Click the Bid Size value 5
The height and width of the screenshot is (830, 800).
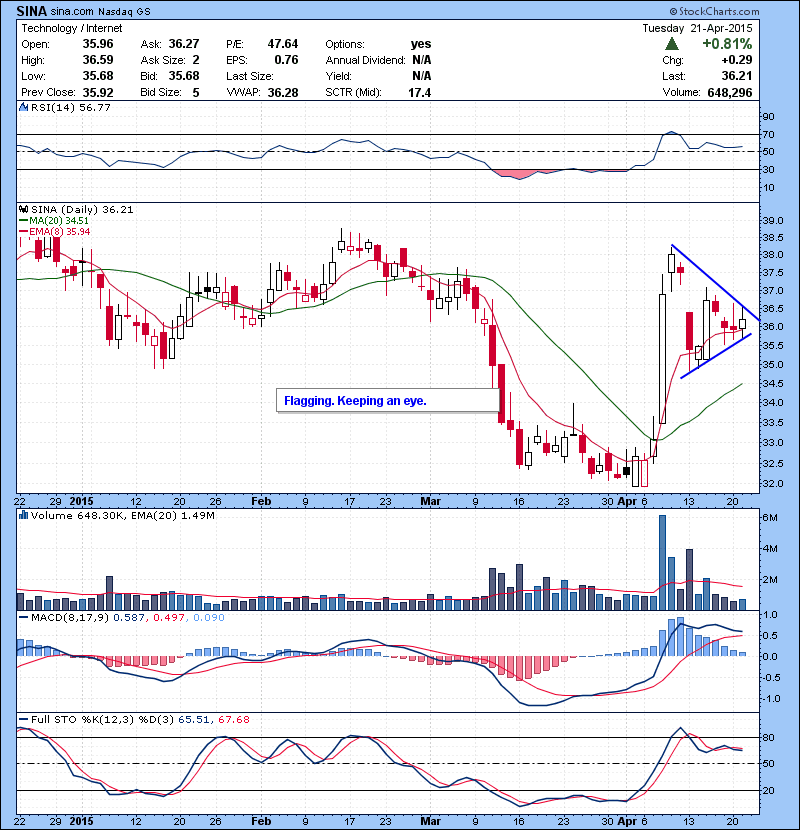(x=196, y=93)
